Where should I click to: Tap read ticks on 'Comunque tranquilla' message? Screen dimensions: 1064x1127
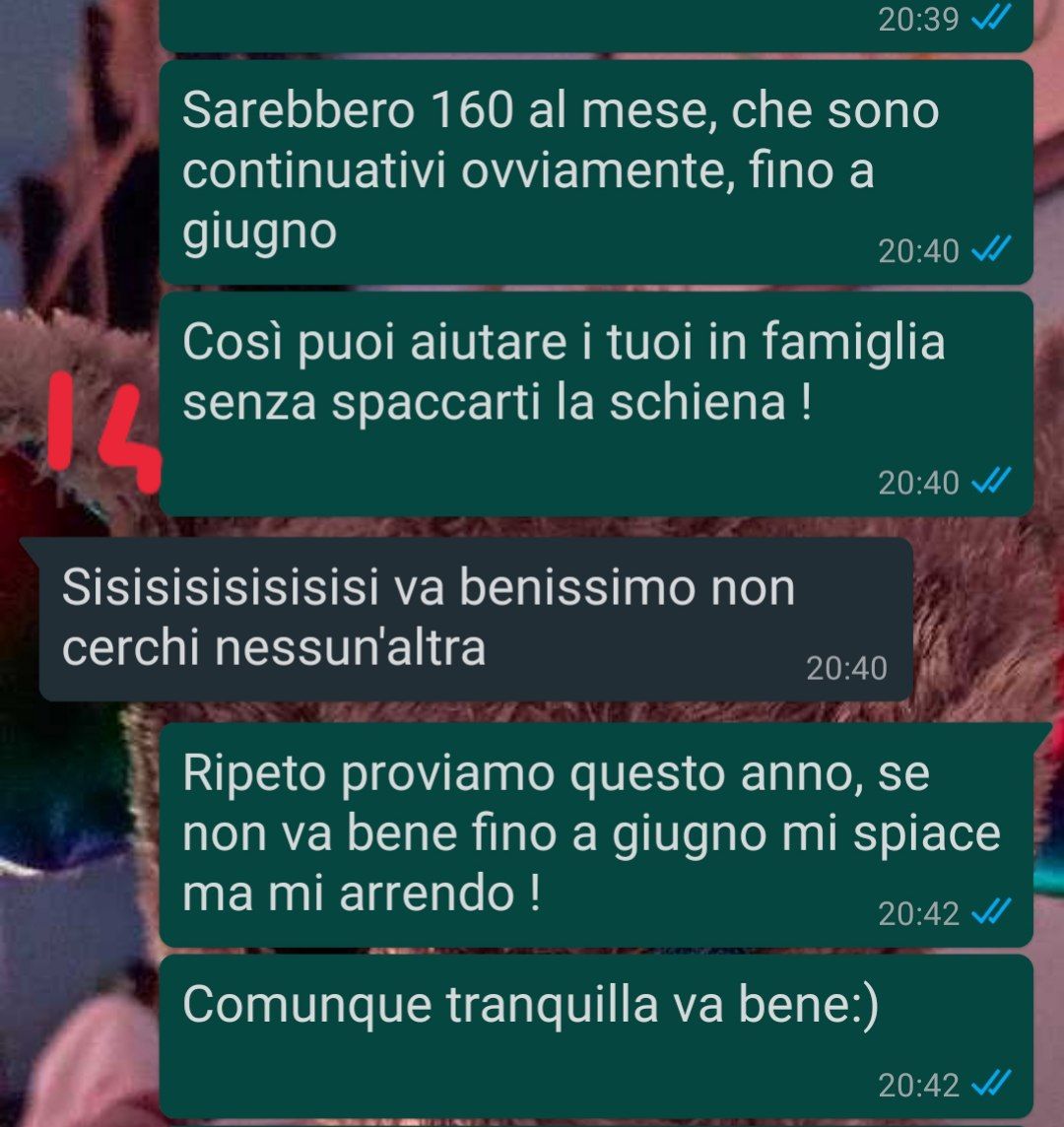tap(991, 1083)
